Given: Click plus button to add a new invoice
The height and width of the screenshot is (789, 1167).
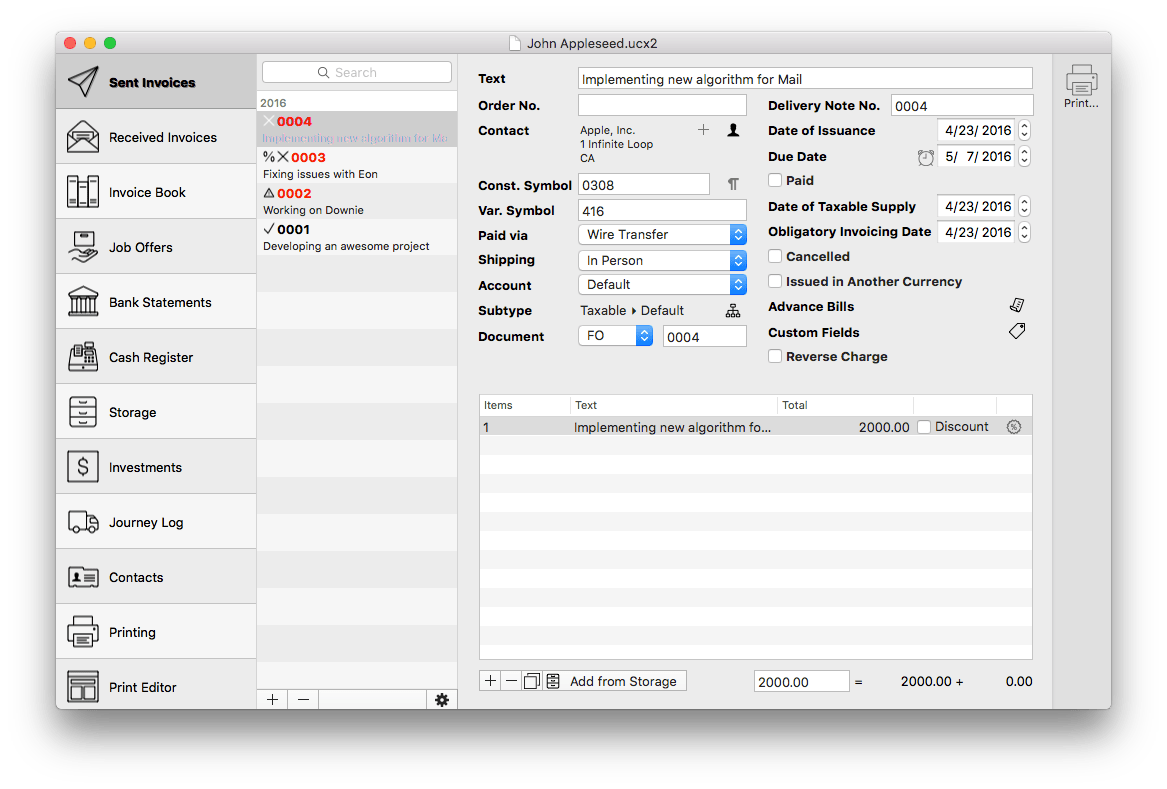Looking at the screenshot, I should [271, 699].
